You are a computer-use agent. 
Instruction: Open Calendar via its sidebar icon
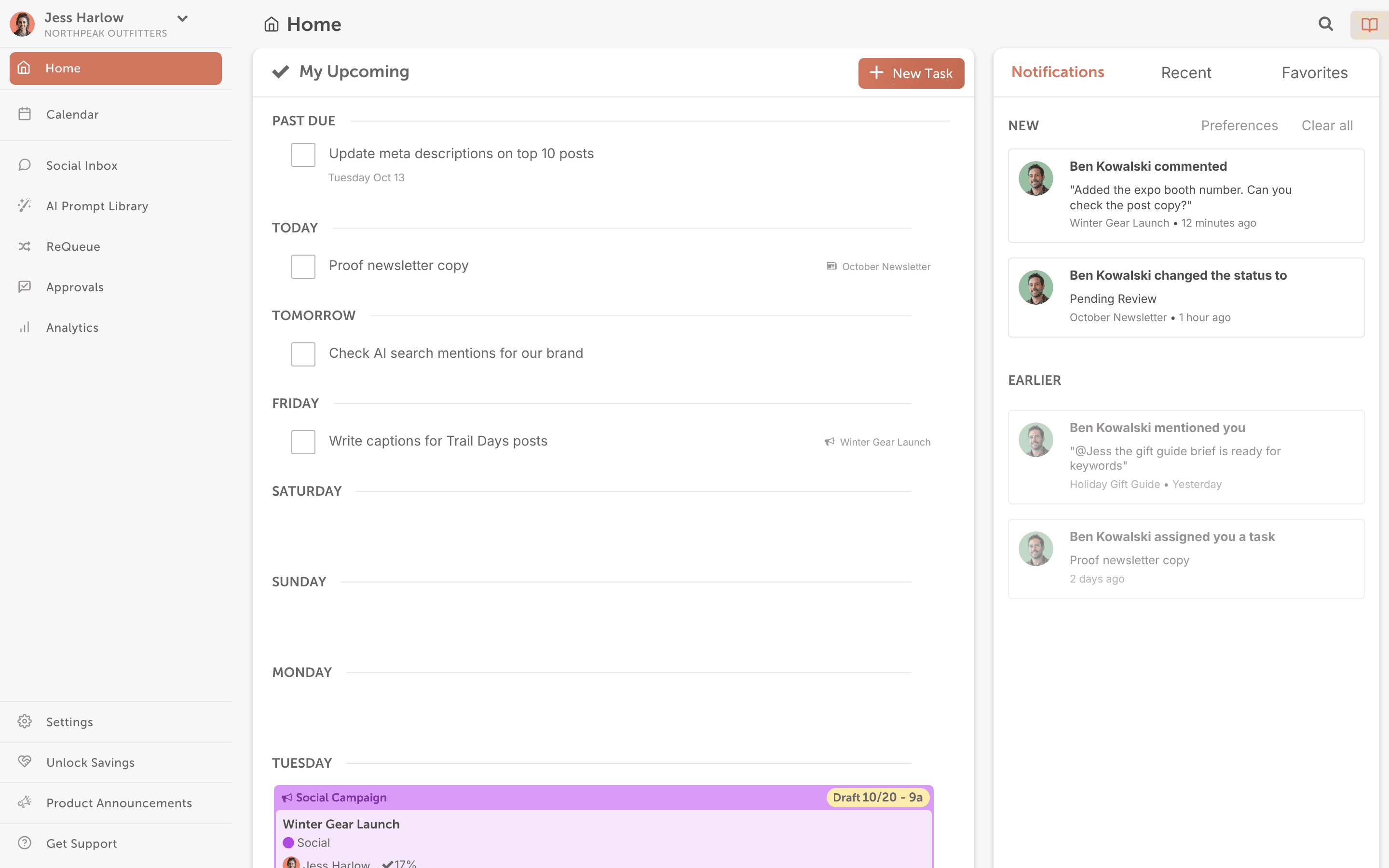[x=24, y=114]
